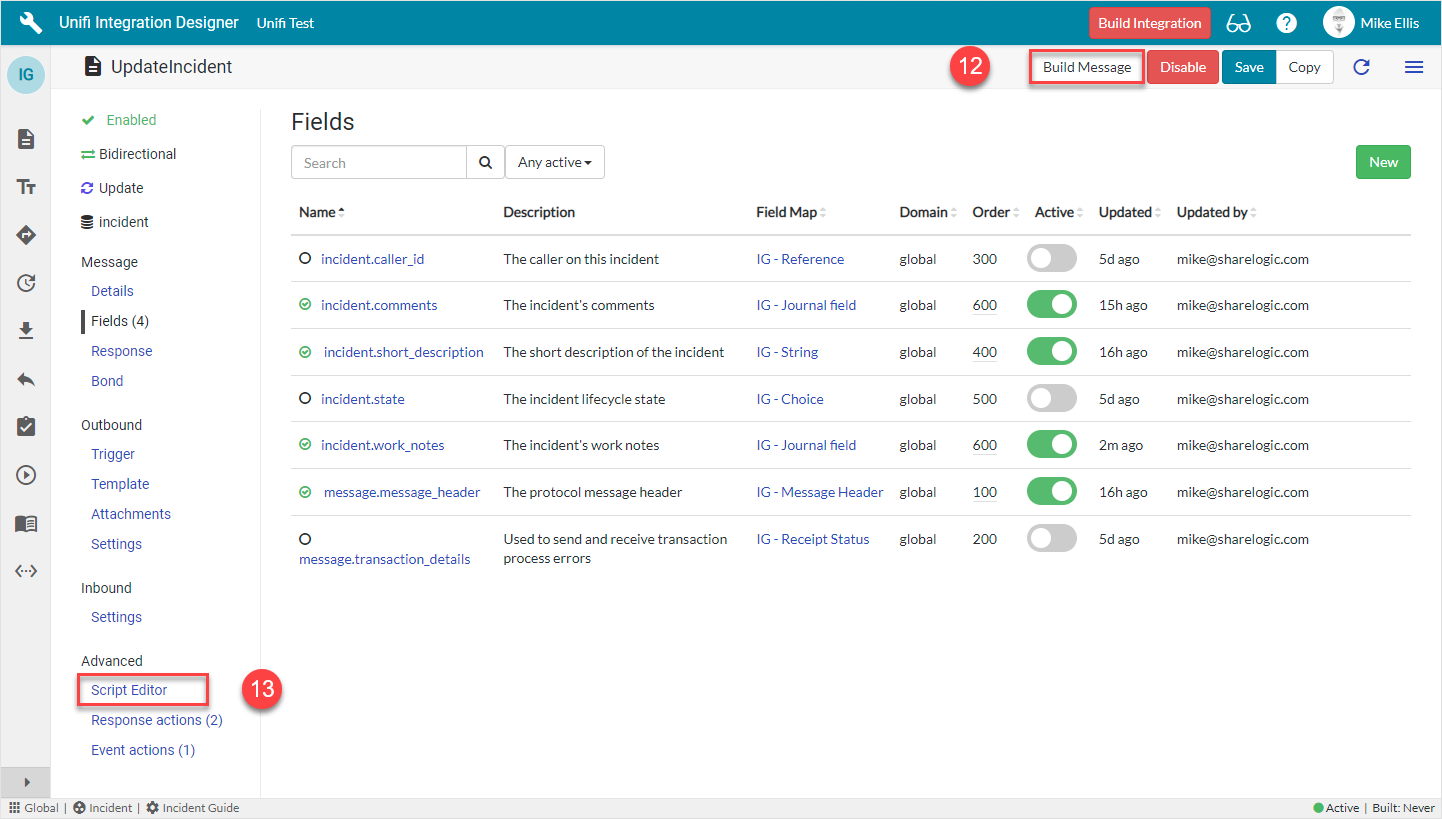Click the refresh icon beside Copy
Image resolution: width=1442 pixels, height=819 pixels.
pos(1361,67)
